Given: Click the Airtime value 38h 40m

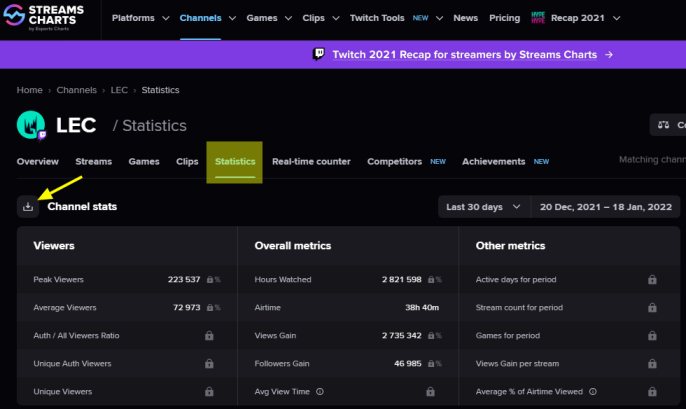Looking at the screenshot, I should [422, 308].
